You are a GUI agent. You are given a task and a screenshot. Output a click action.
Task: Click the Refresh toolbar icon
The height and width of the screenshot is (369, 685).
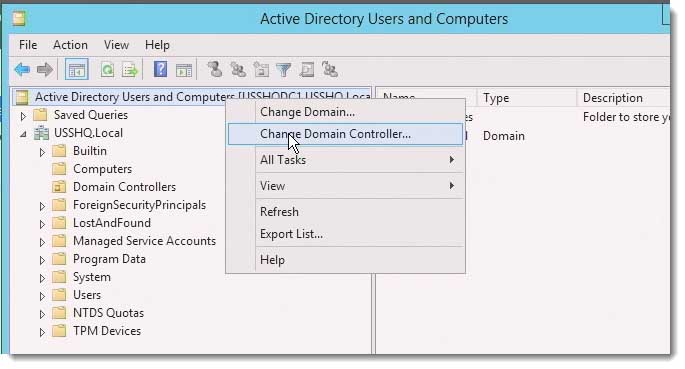click(107, 69)
